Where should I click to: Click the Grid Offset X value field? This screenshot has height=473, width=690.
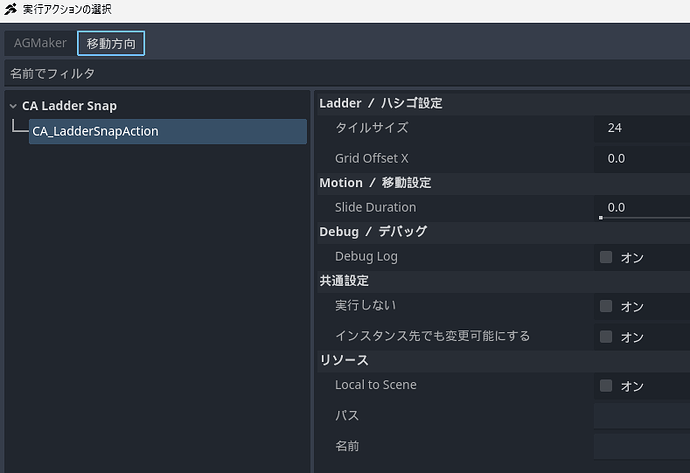[642, 159]
